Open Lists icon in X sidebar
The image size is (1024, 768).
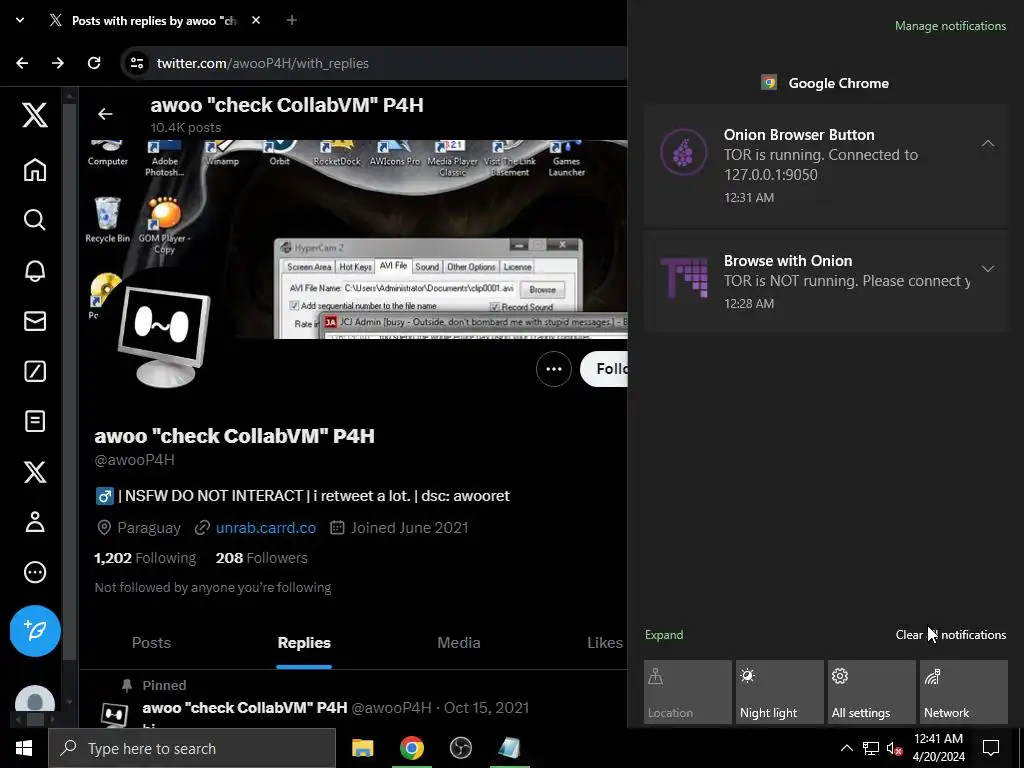click(x=35, y=421)
